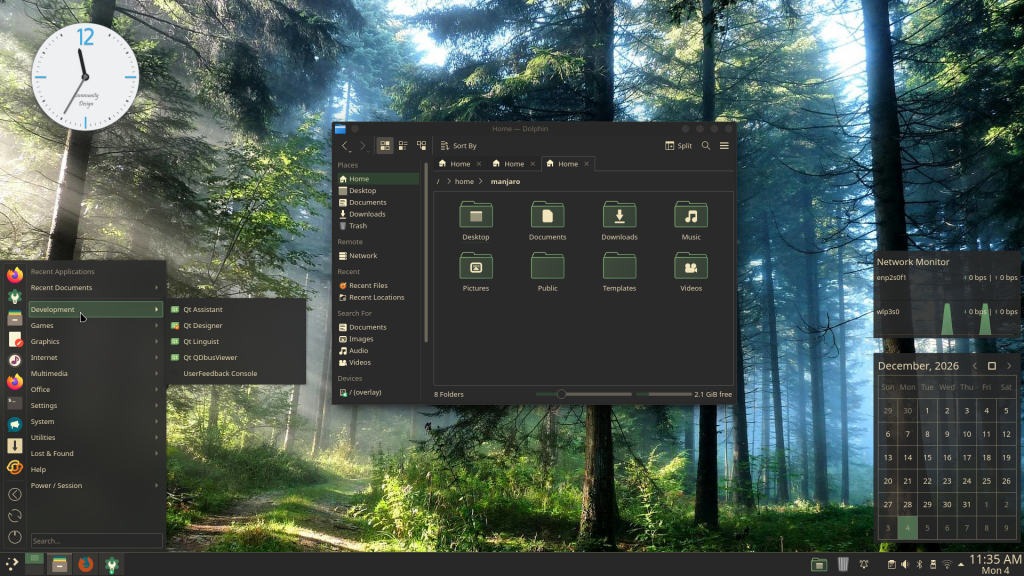This screenshot has width=1024, height=576.
Task: Select the first Home tab in Dolphin
Action: click(x=454, y=163)
